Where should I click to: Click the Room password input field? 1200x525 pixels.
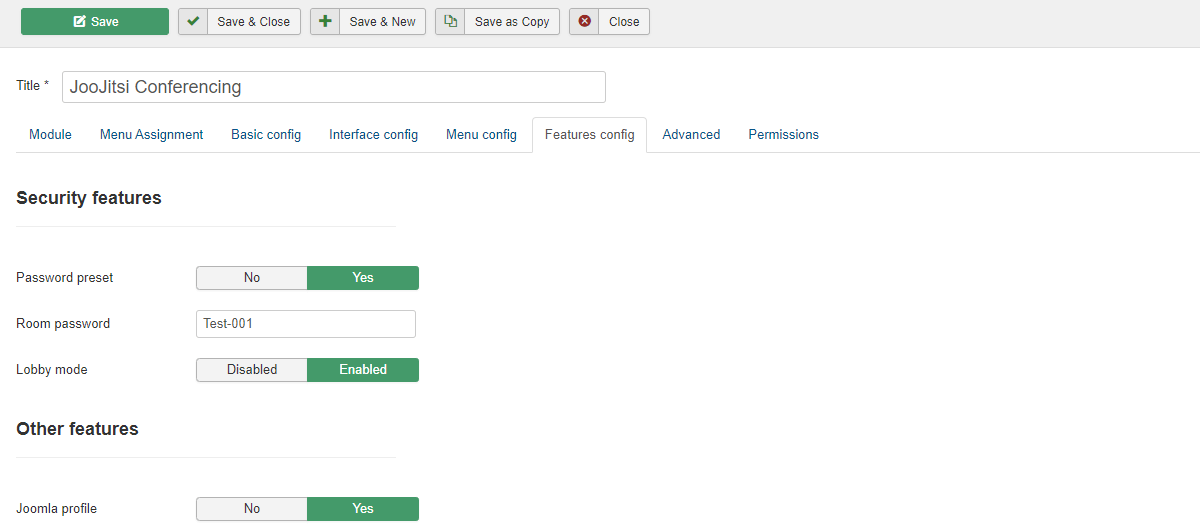click(306, 324)
